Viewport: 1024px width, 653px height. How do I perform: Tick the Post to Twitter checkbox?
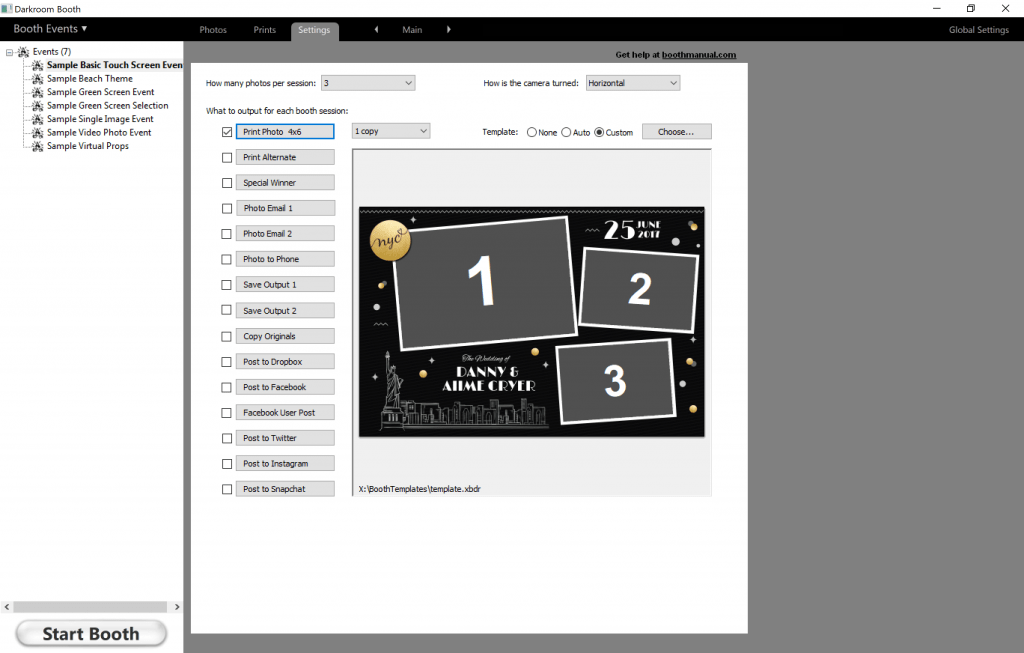pos(227,438)
